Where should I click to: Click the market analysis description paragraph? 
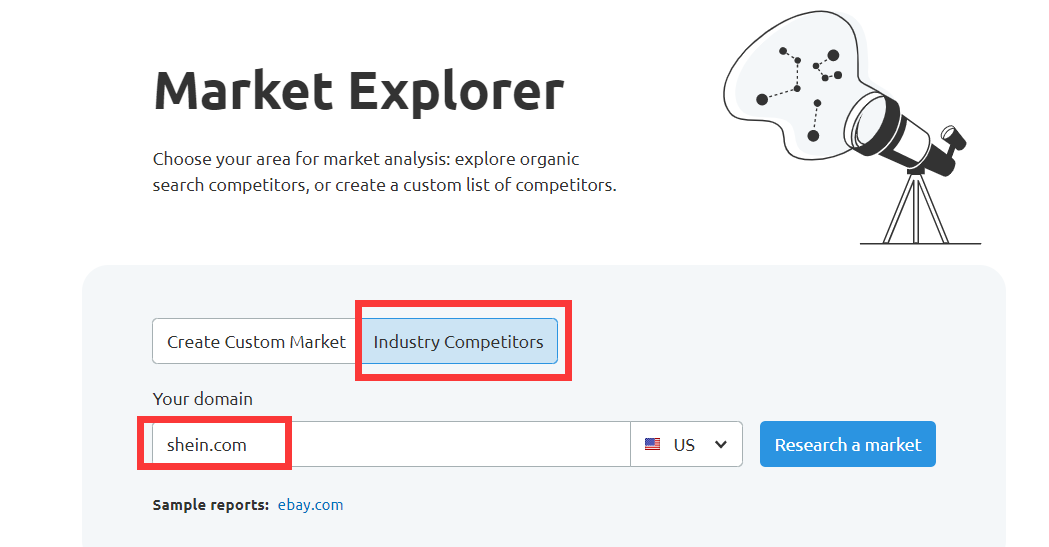pyautogui.click(x=384, y=172)
